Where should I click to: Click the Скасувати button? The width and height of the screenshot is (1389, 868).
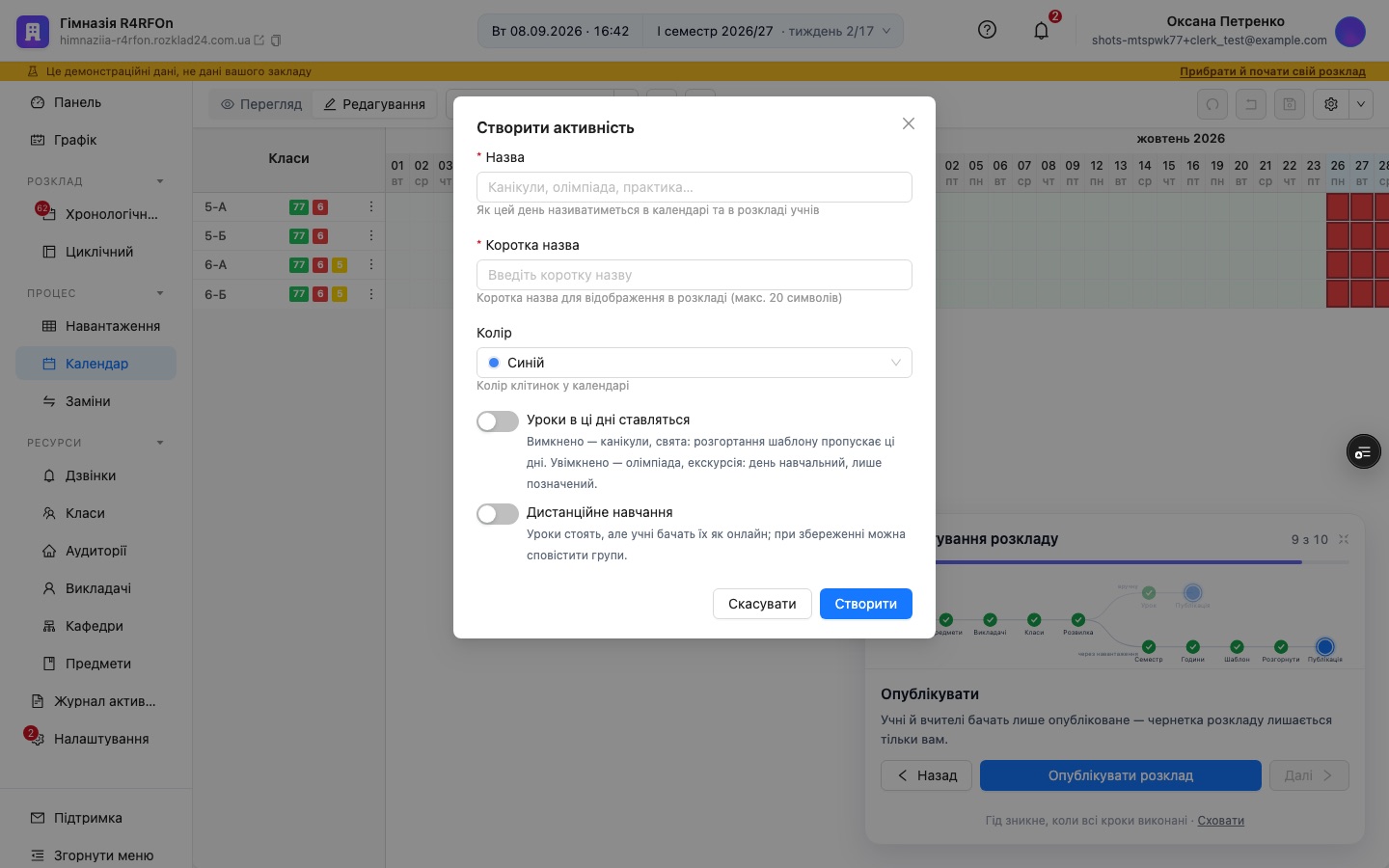pyautogui.click(x=762, y=604)
